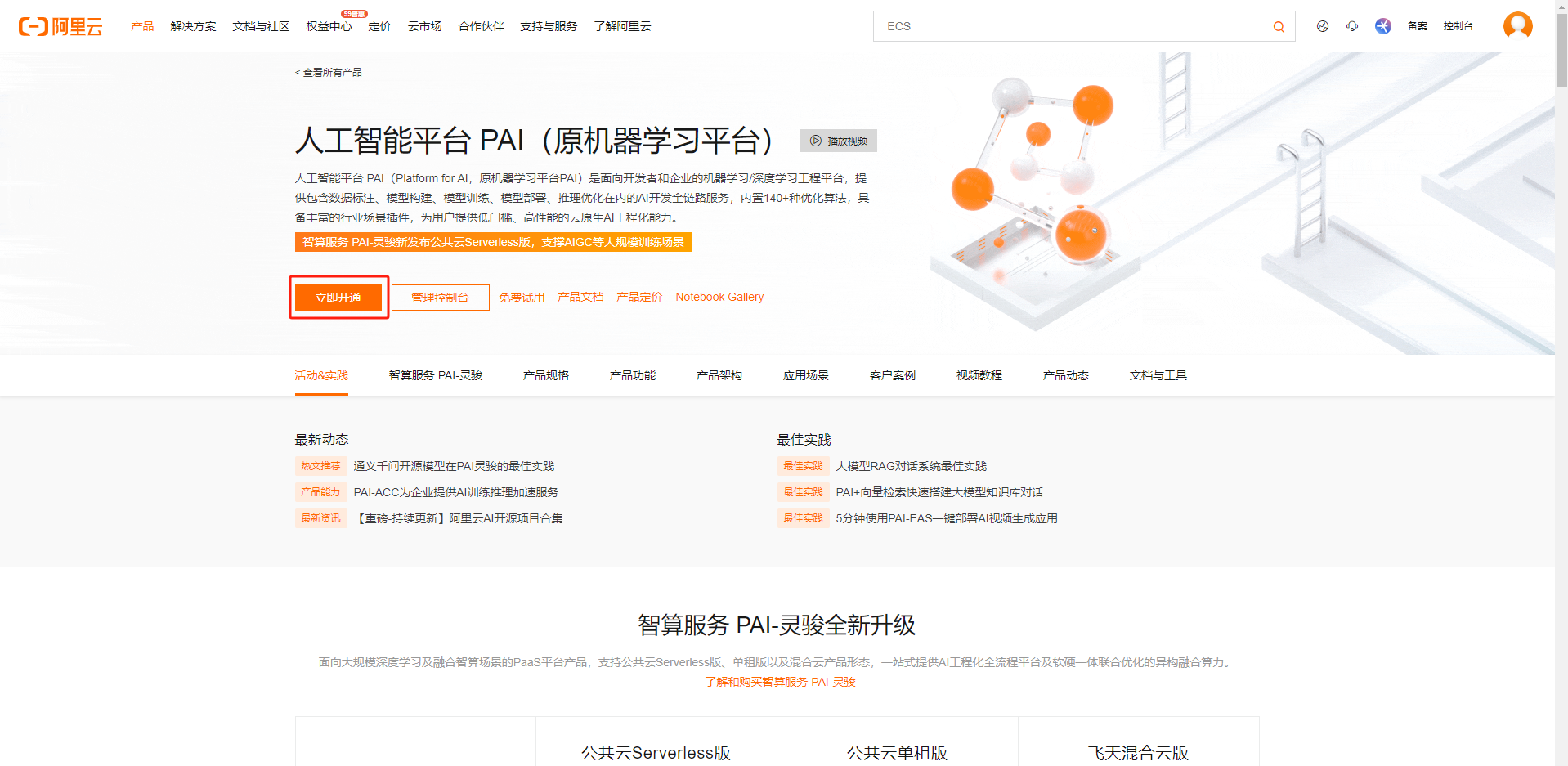Select the 活动&实践 tab
The image size is (1568, 766).
pyautogui.click(x=321, y=375)
